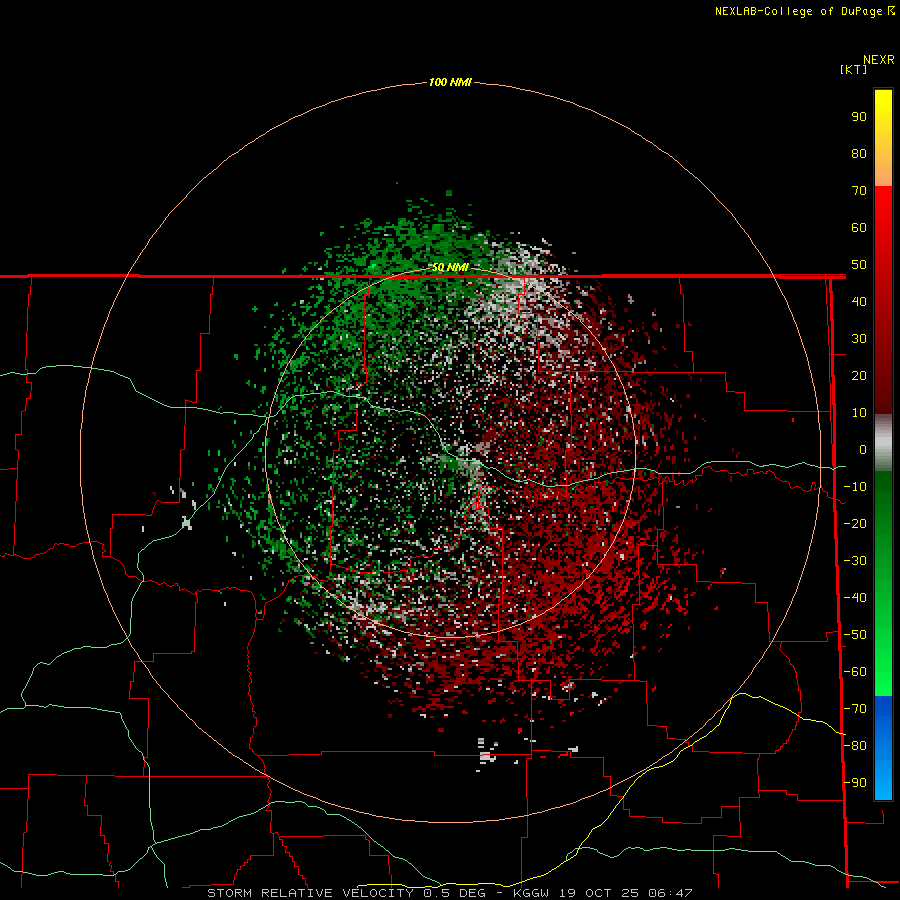Click the yellow-orange top segment of color bar
The image size is (900, 900).
click(x=883, y=138)
